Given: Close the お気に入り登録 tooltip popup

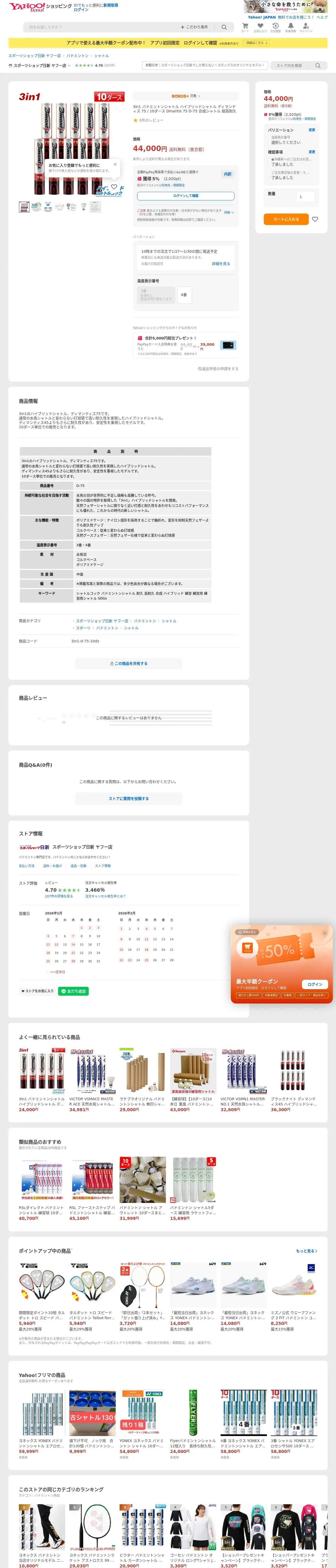Looking at the screenshot, I should 115,164.
